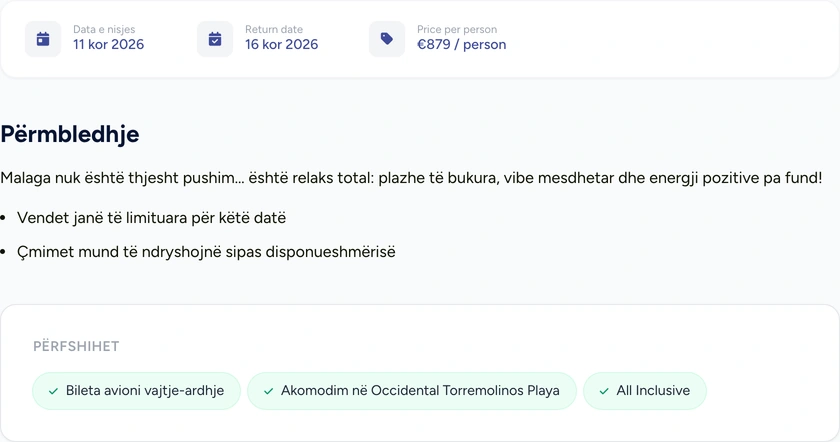Click the Price per person label

tap(457, 29)
